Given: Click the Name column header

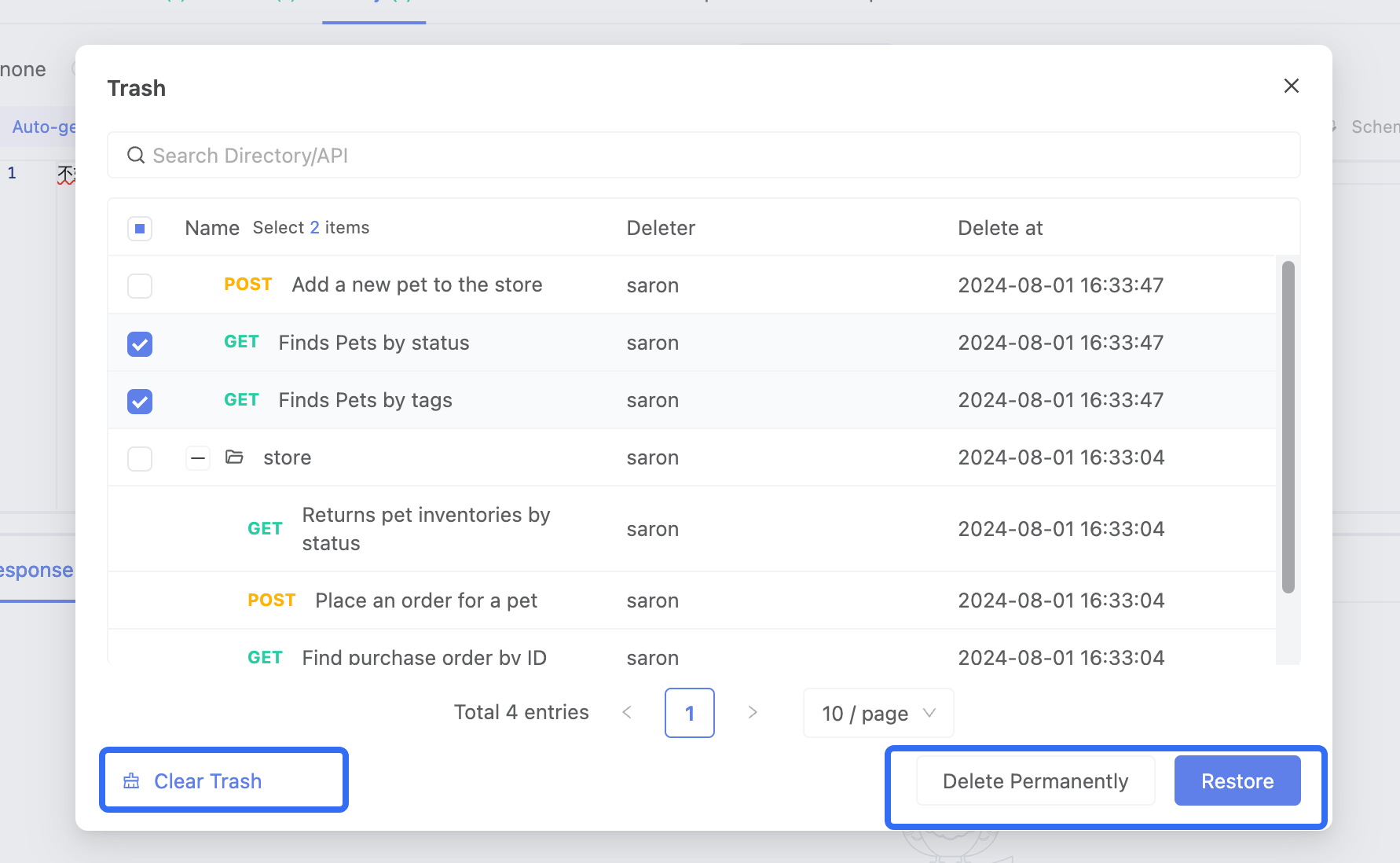Looking at the screenshot, I should pyautogui.click(x=212, y=228).
